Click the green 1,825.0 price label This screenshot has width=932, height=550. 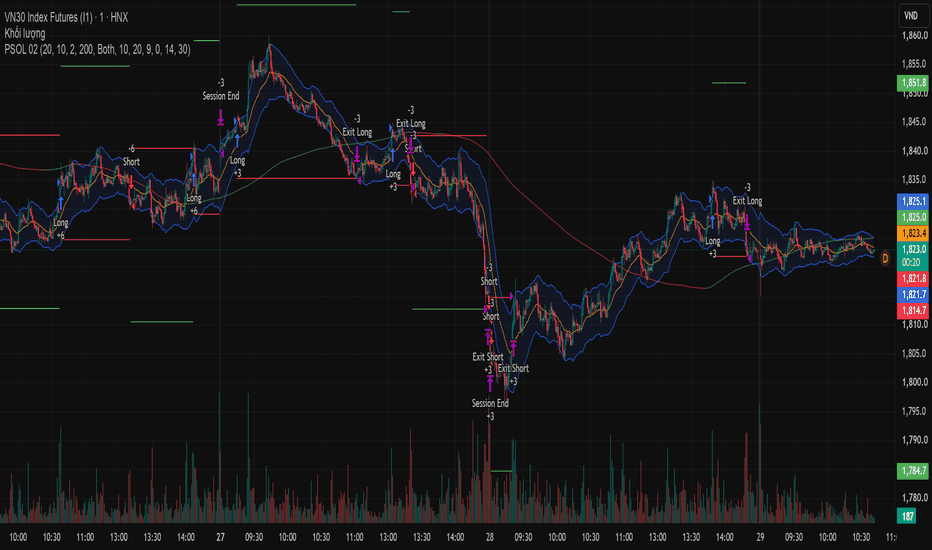[913, 217]
